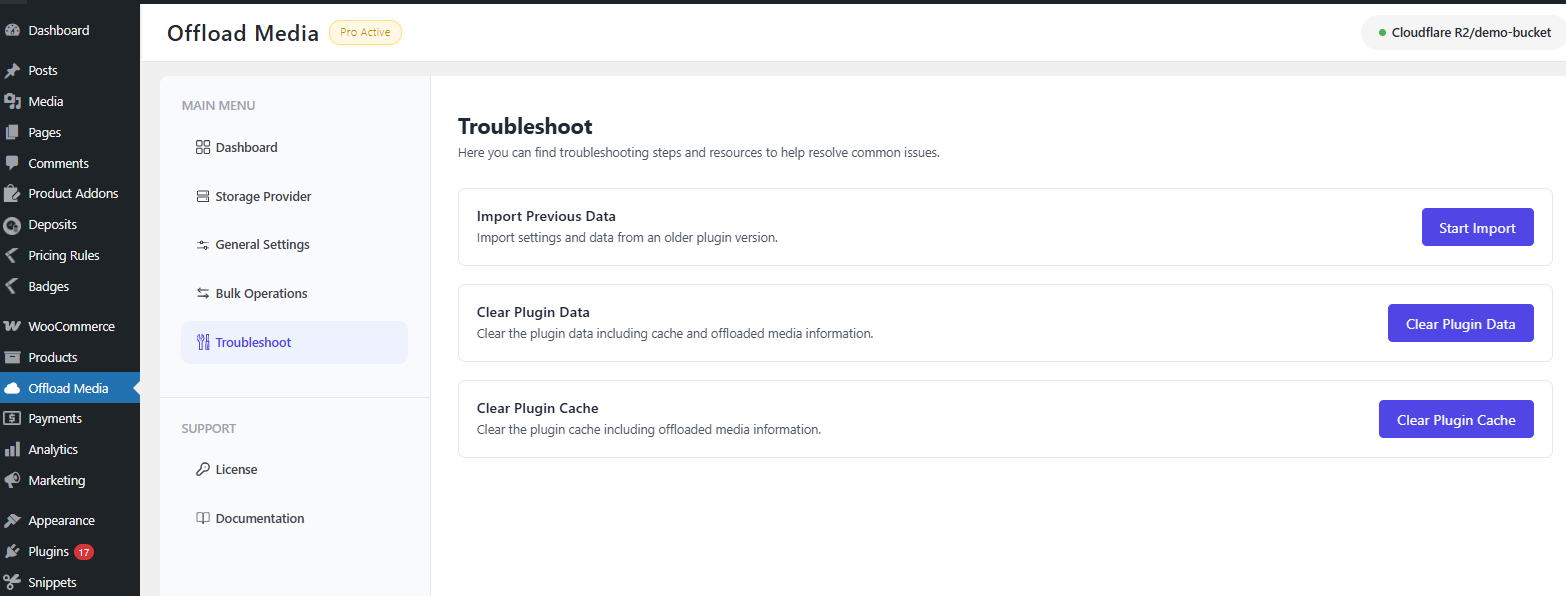Click the Troubleshoot tools icon

[203, 343]
